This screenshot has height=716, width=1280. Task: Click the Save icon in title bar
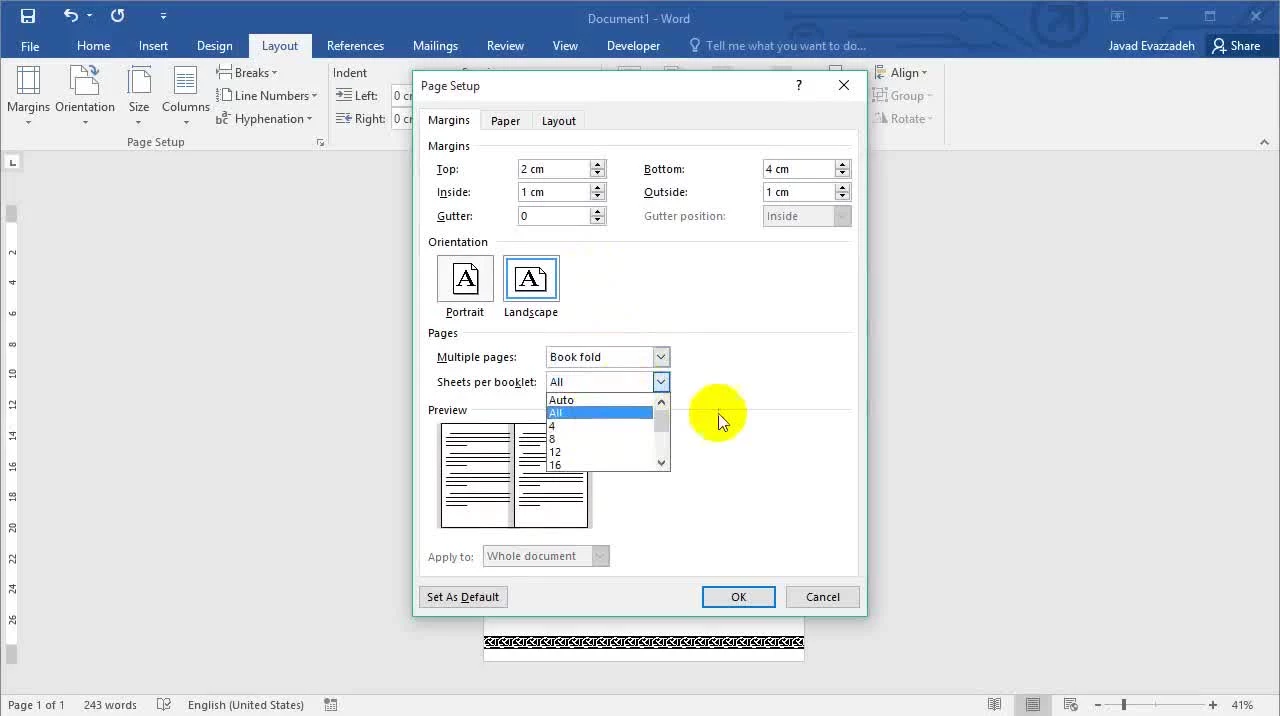[x=27, y=16]
